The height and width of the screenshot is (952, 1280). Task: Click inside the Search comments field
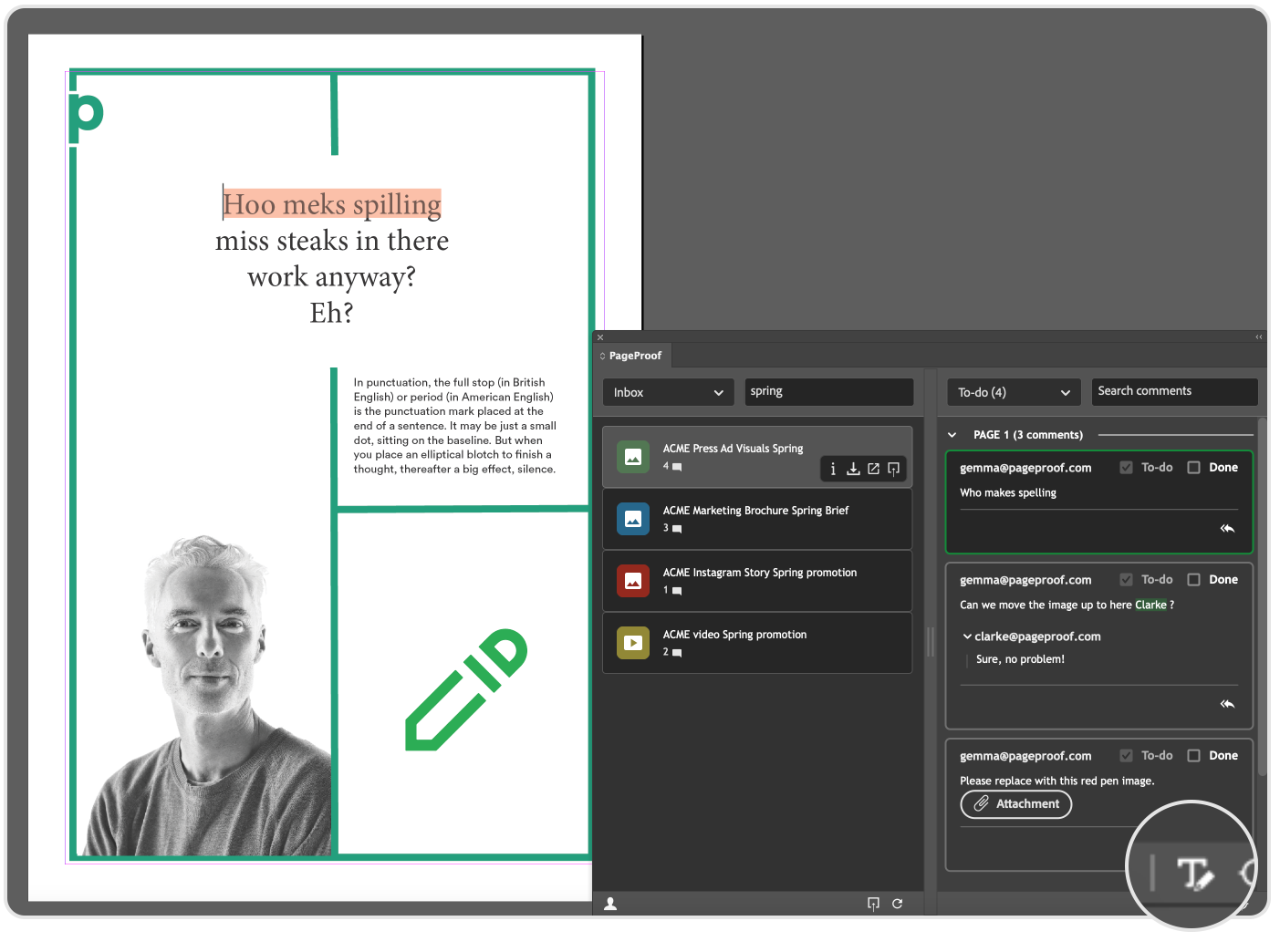click(x=1173, y=391)
